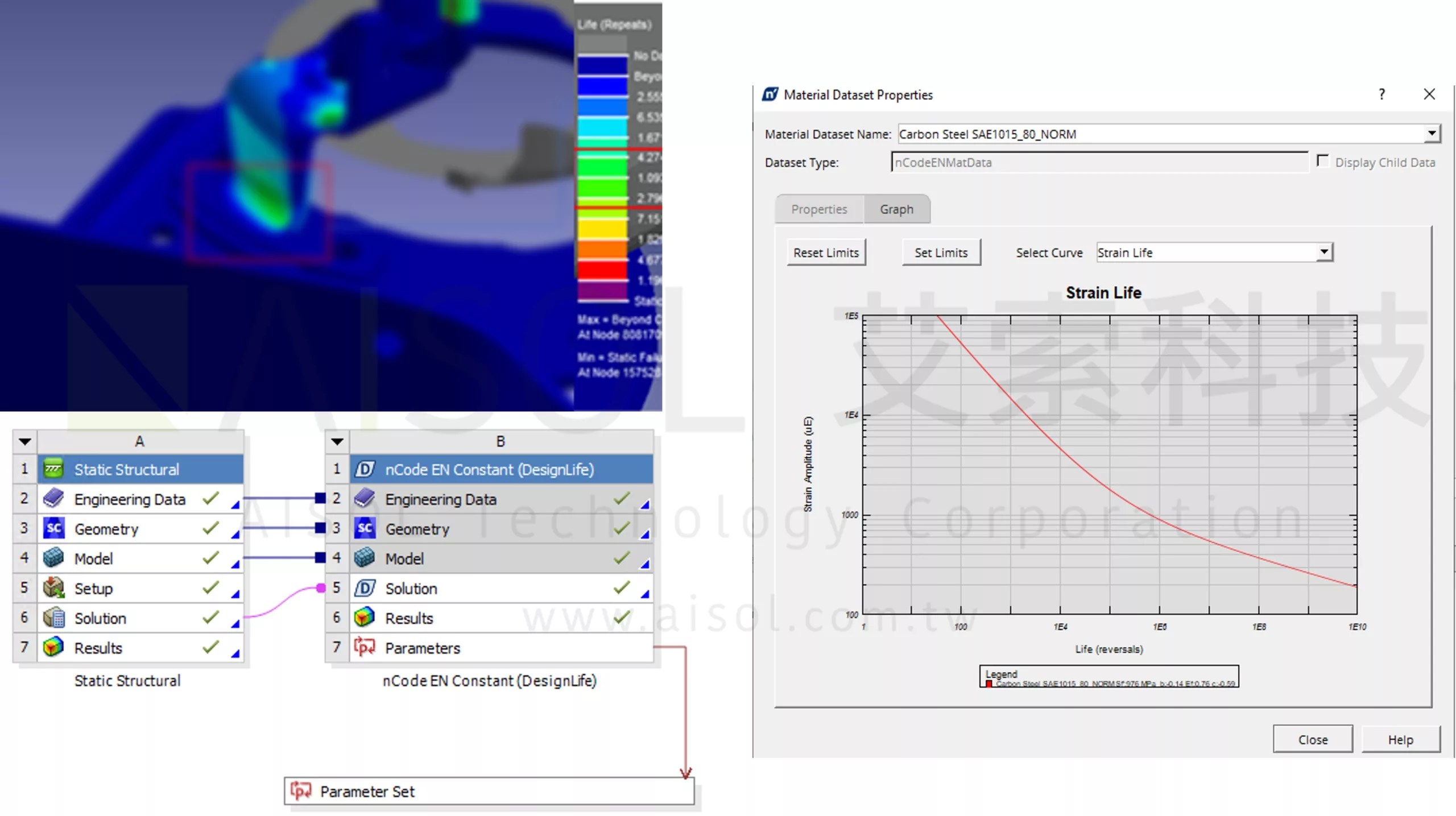This screenshot has height=816, width=1456.
Task: Click the Dataset Type field
Action: pyautogui.click(x=1099, y=162)
